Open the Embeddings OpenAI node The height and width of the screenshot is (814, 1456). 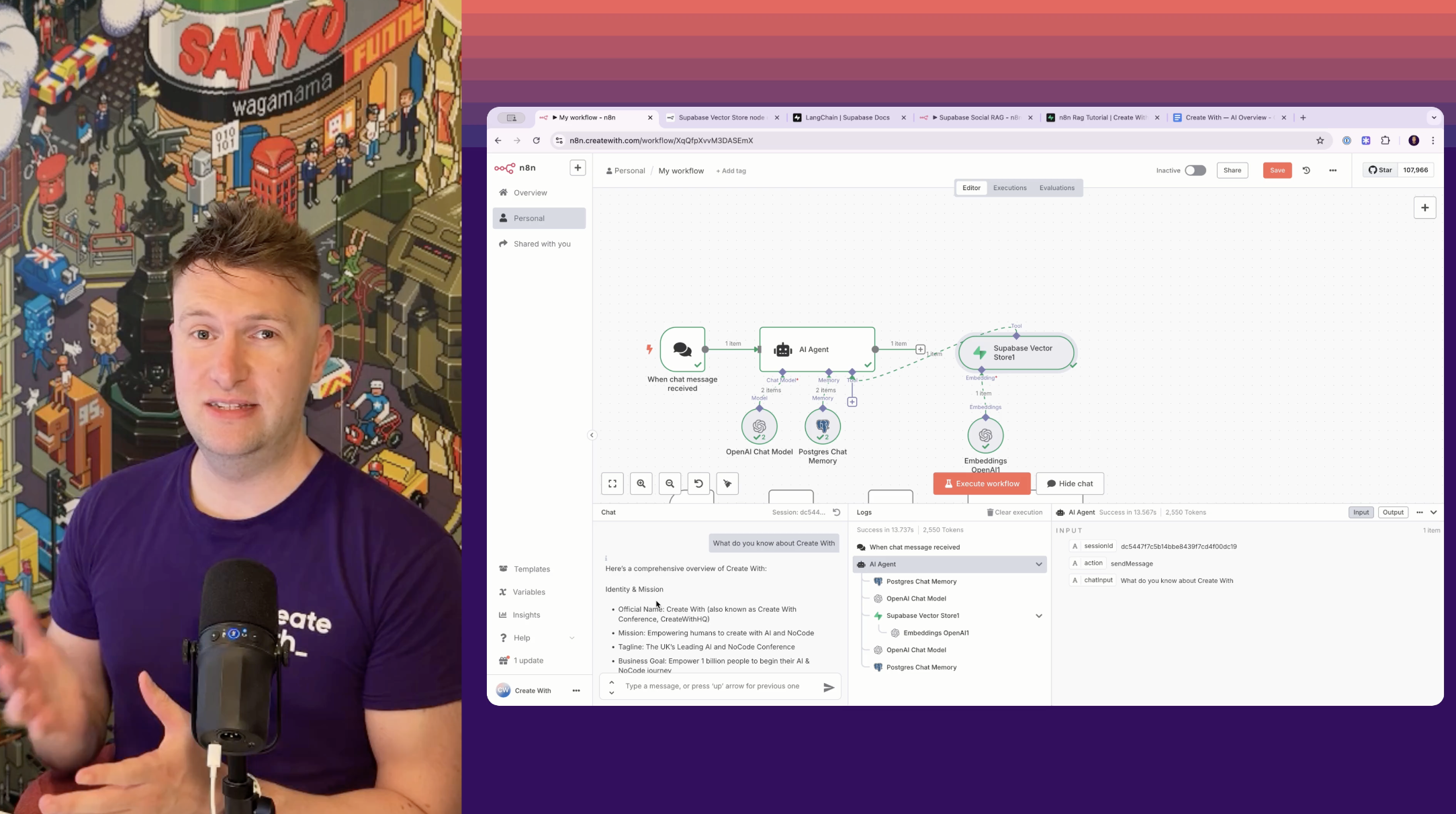985,434
